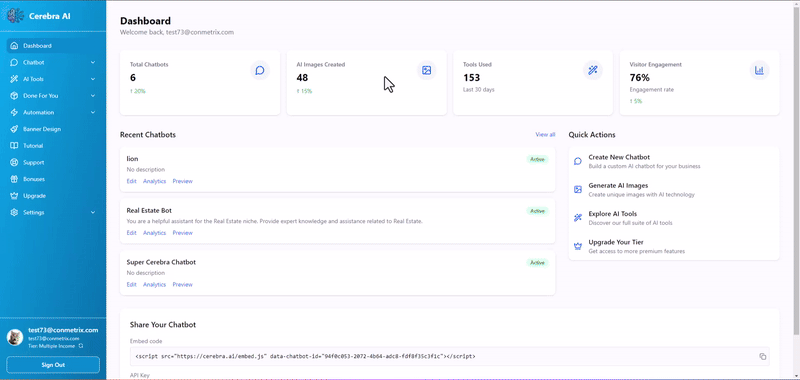Select Generate AI Images quick action
Image resolution: width=800 pixels, height=380 pixels.
[673, 190]
